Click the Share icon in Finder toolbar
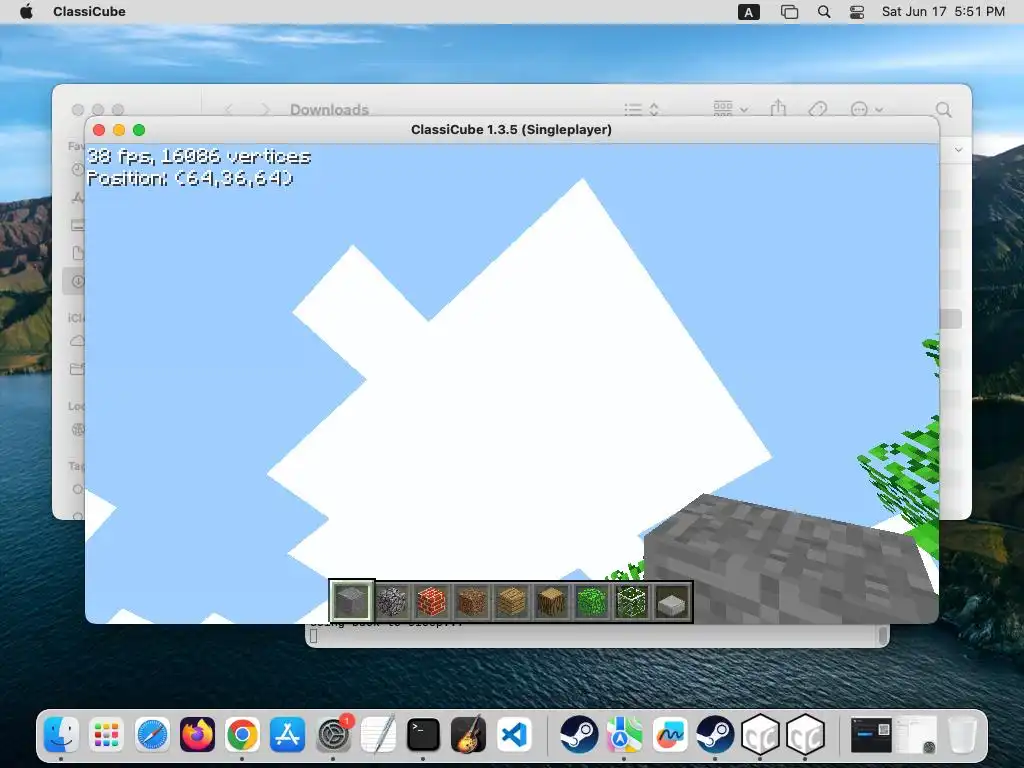1024x768 pixels. click(x=778, y=108)
